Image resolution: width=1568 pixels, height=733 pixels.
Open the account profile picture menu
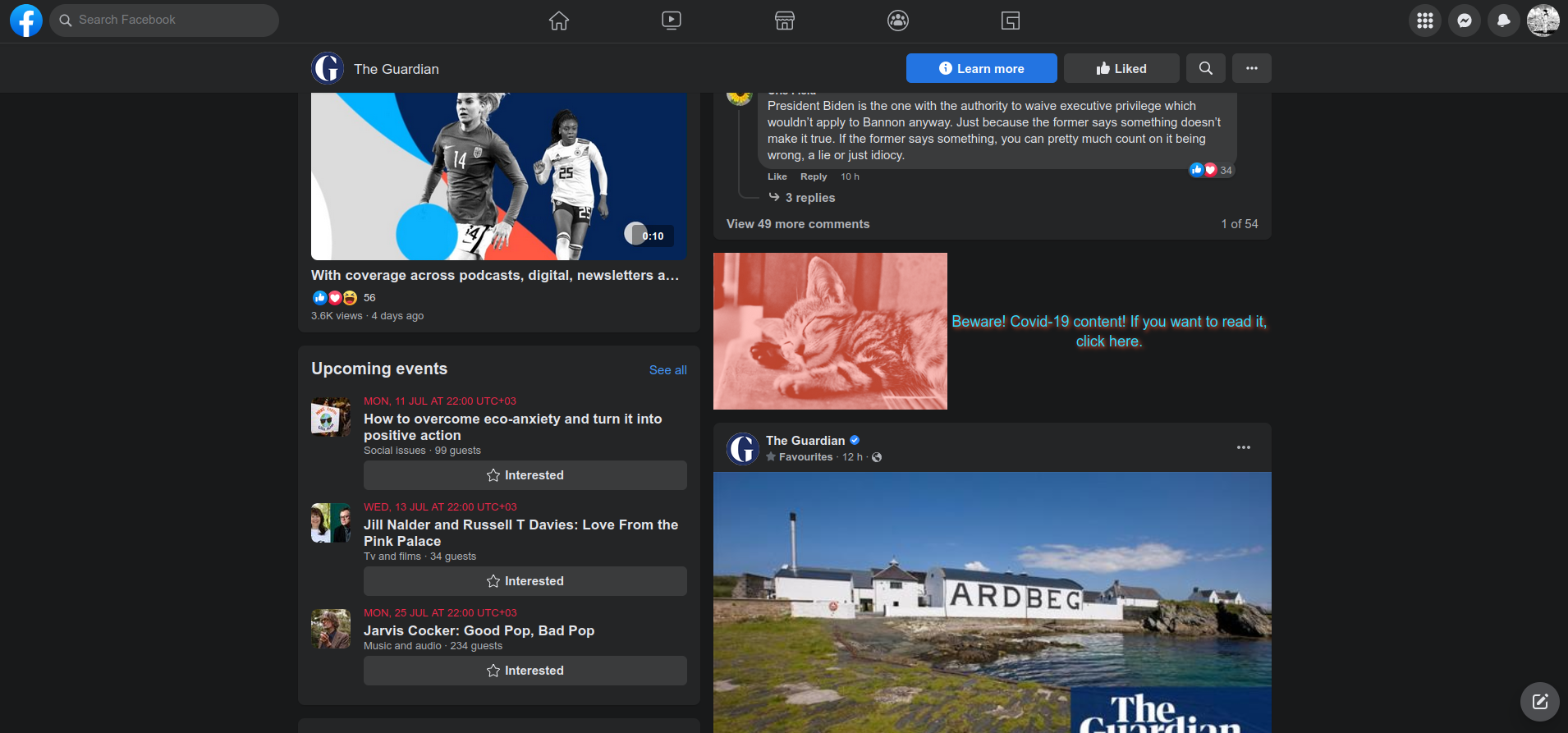1543,21
